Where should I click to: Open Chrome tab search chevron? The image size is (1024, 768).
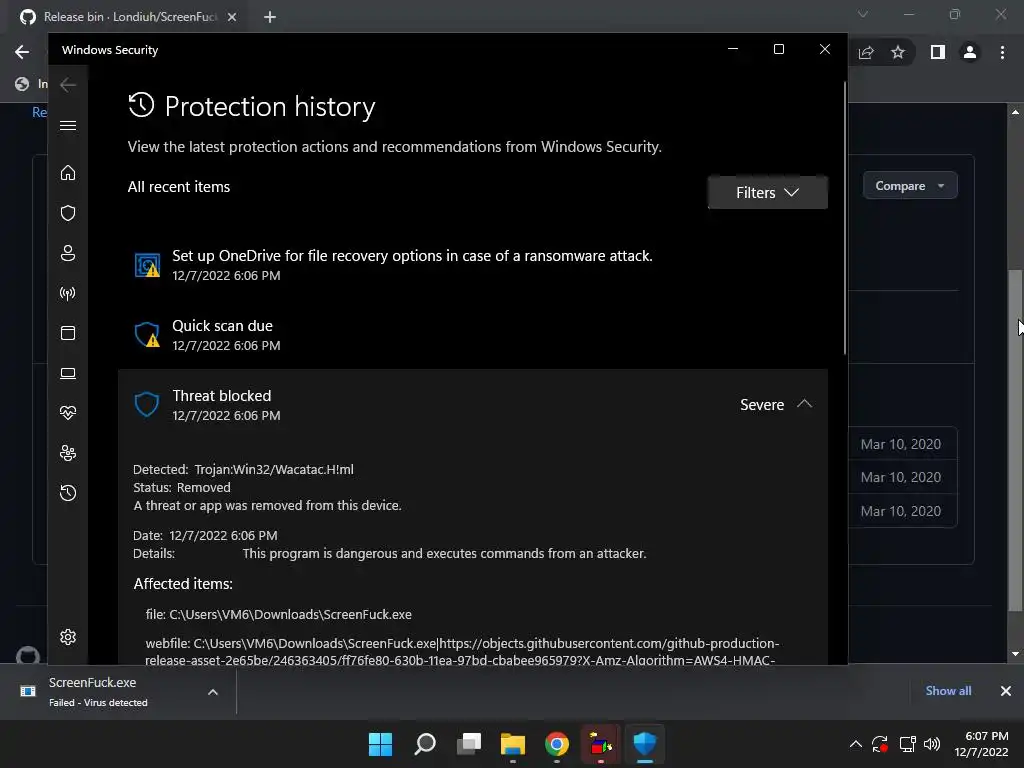[x=863, y=14]
